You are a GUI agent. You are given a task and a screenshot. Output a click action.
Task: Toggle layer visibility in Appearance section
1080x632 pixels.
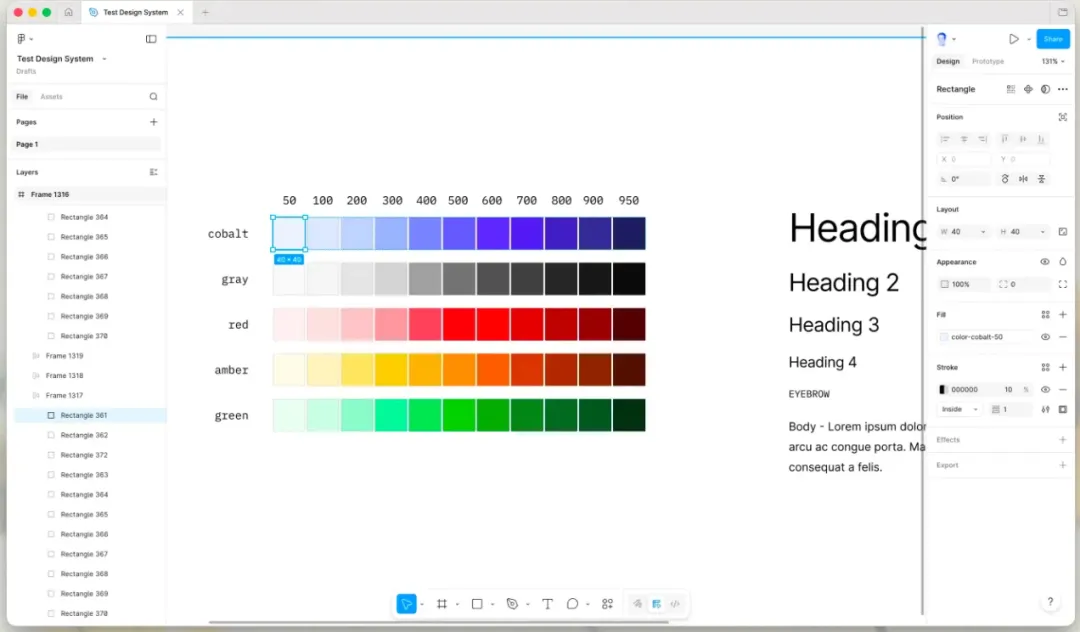click(1045, 262)
